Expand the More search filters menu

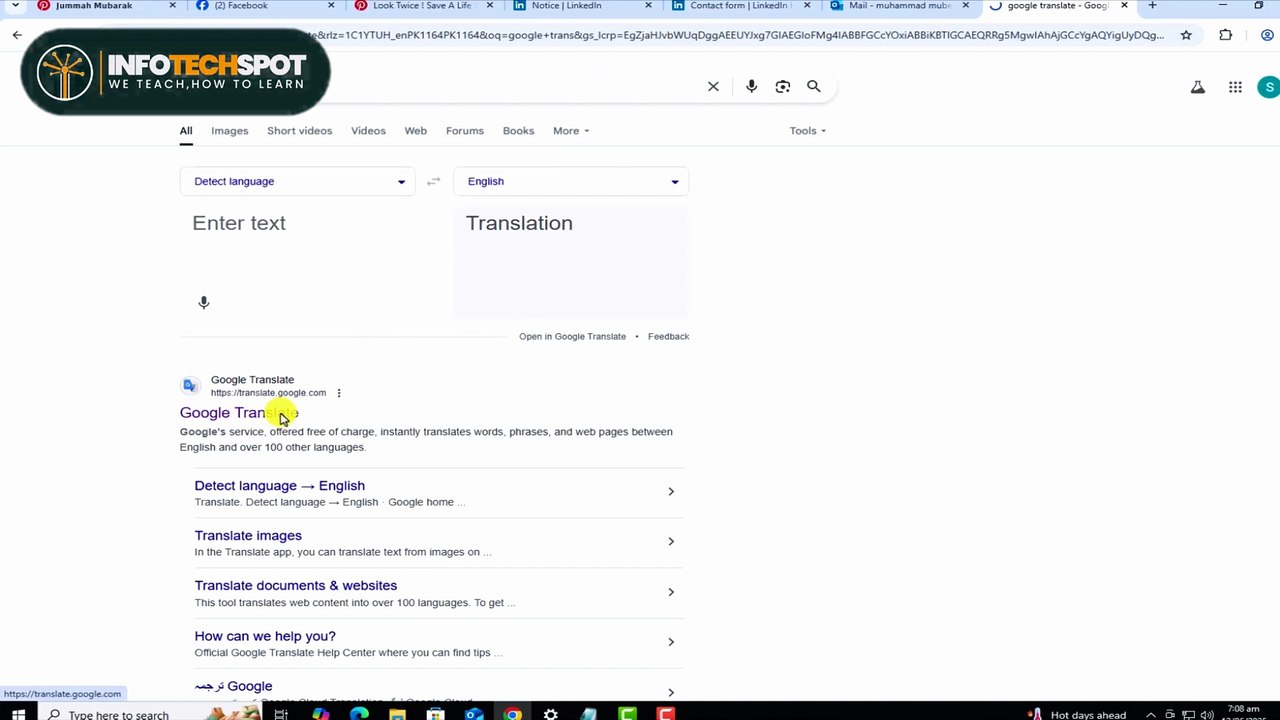pyautogui.click(x=571, y=131)
